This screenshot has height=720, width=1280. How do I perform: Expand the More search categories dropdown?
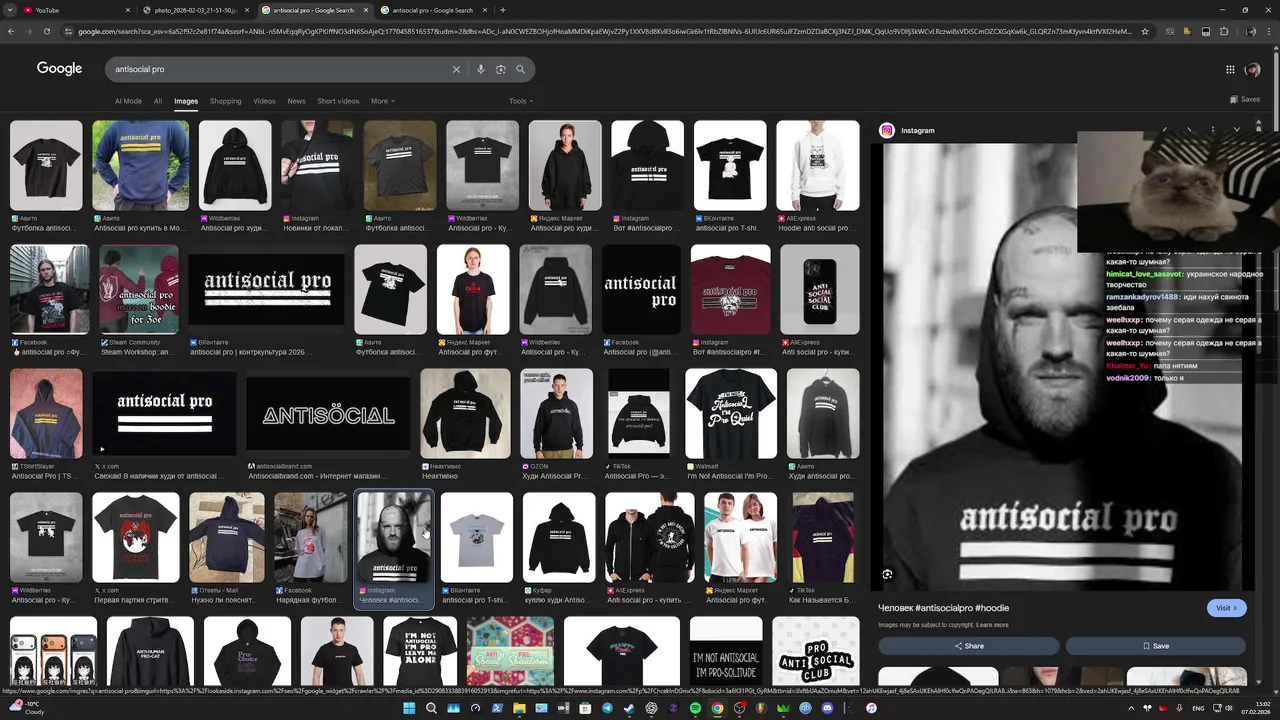(382, 101)
